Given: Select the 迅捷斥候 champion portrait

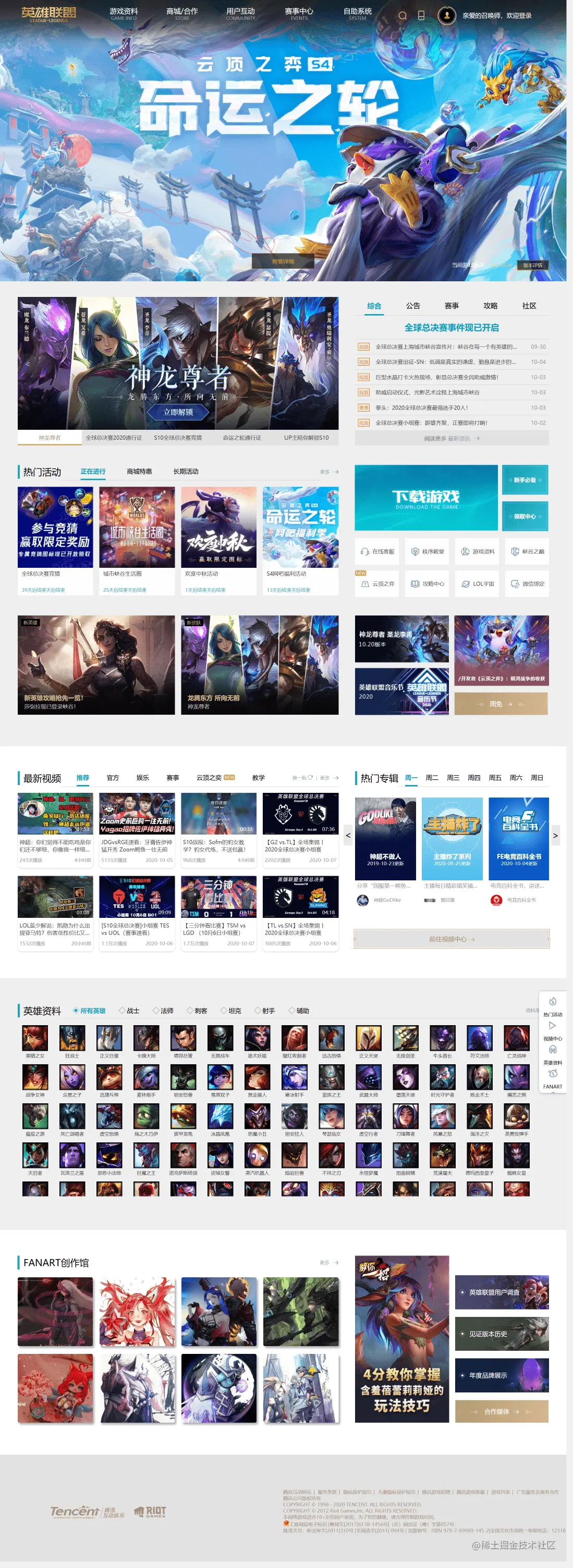Looking at the screenshot, I should coord(109,1077).
